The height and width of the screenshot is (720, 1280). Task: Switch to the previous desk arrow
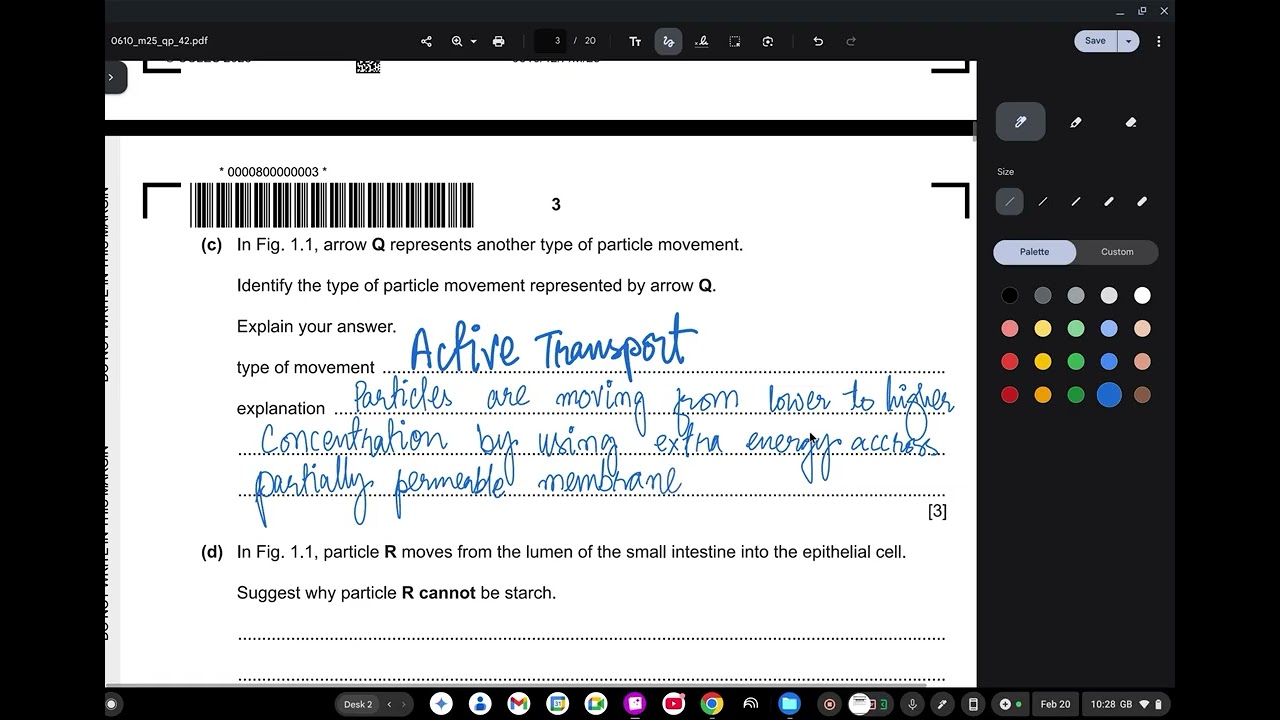tap(389, 704)
